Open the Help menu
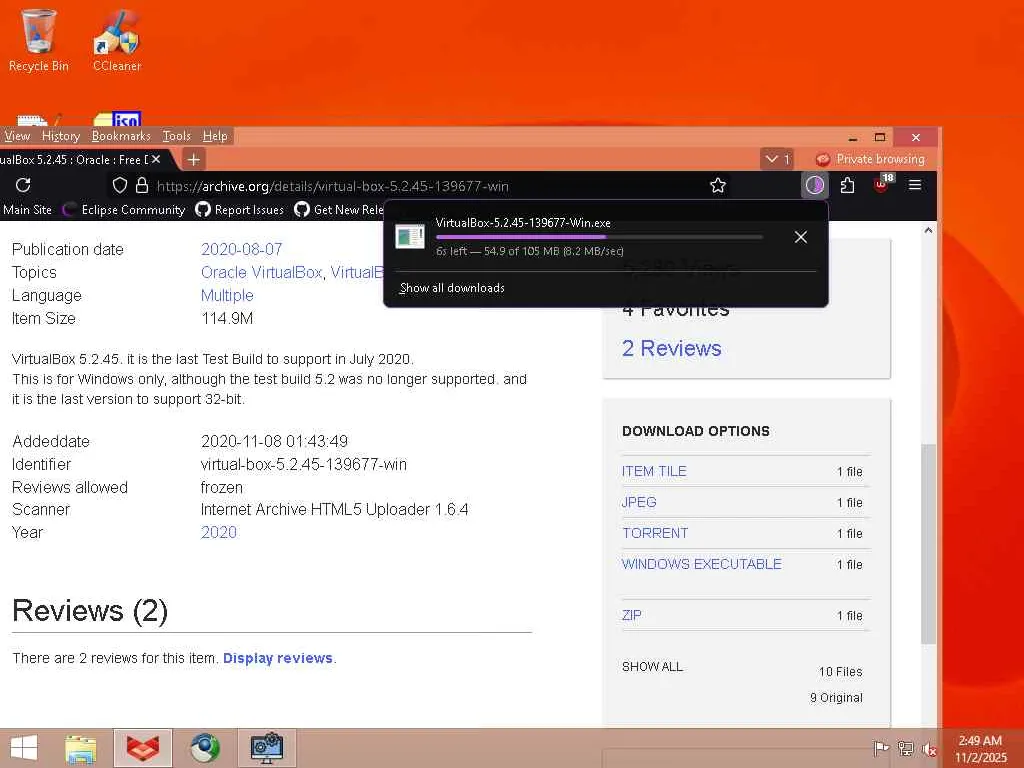The height and width of the screenshot is (768, 1024). [215, 136]
